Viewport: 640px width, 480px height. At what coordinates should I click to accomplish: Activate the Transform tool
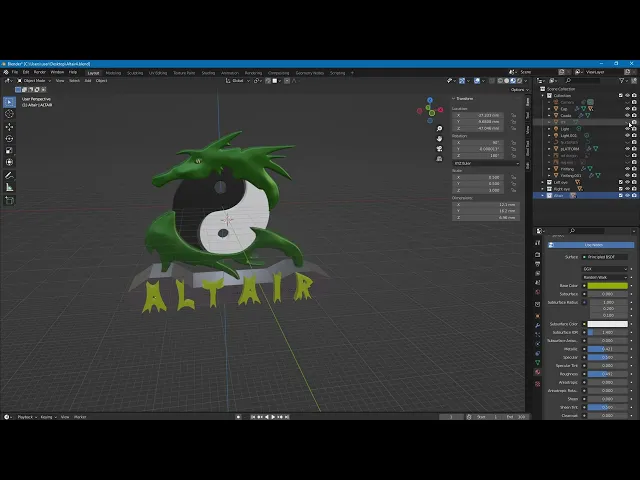pos(9,162)
